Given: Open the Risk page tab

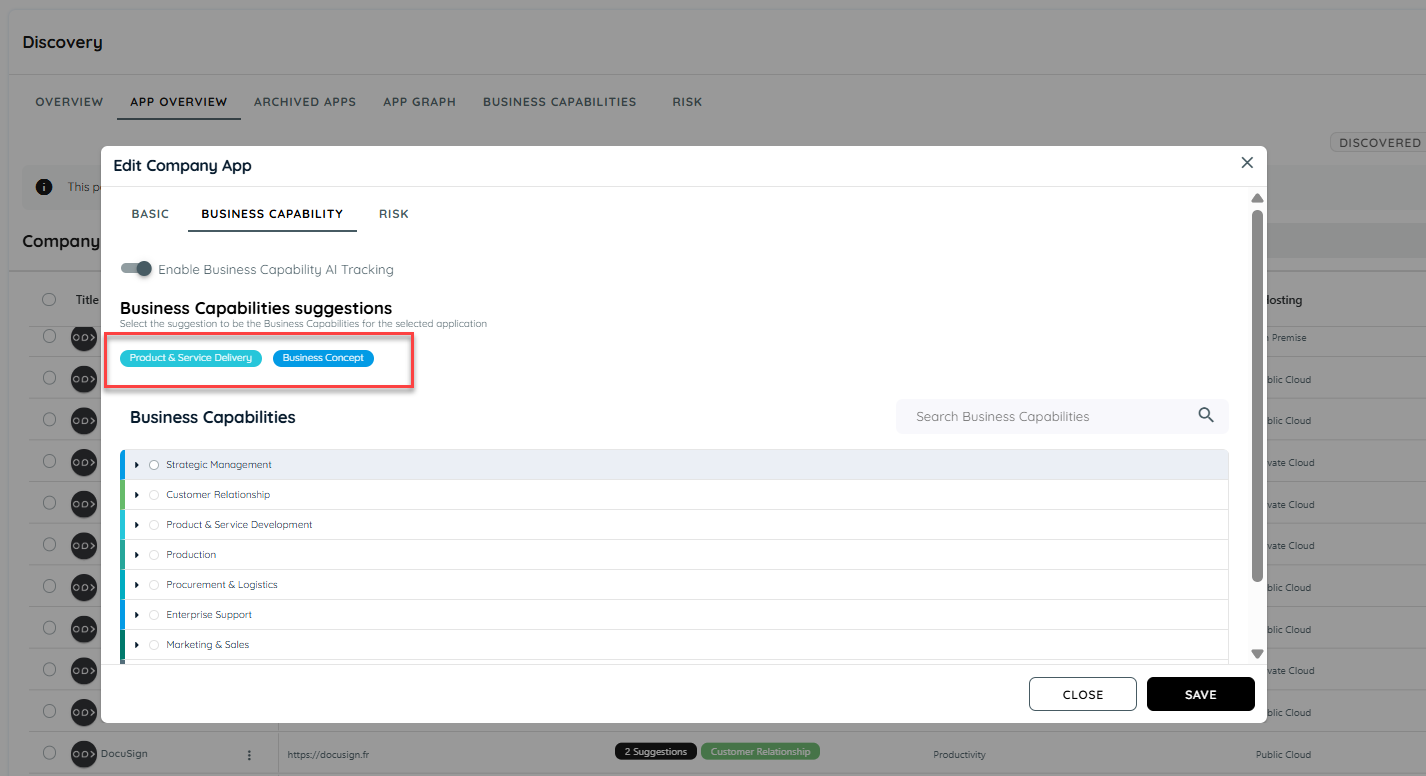Looking at the screenshot, I should (687, 102).
